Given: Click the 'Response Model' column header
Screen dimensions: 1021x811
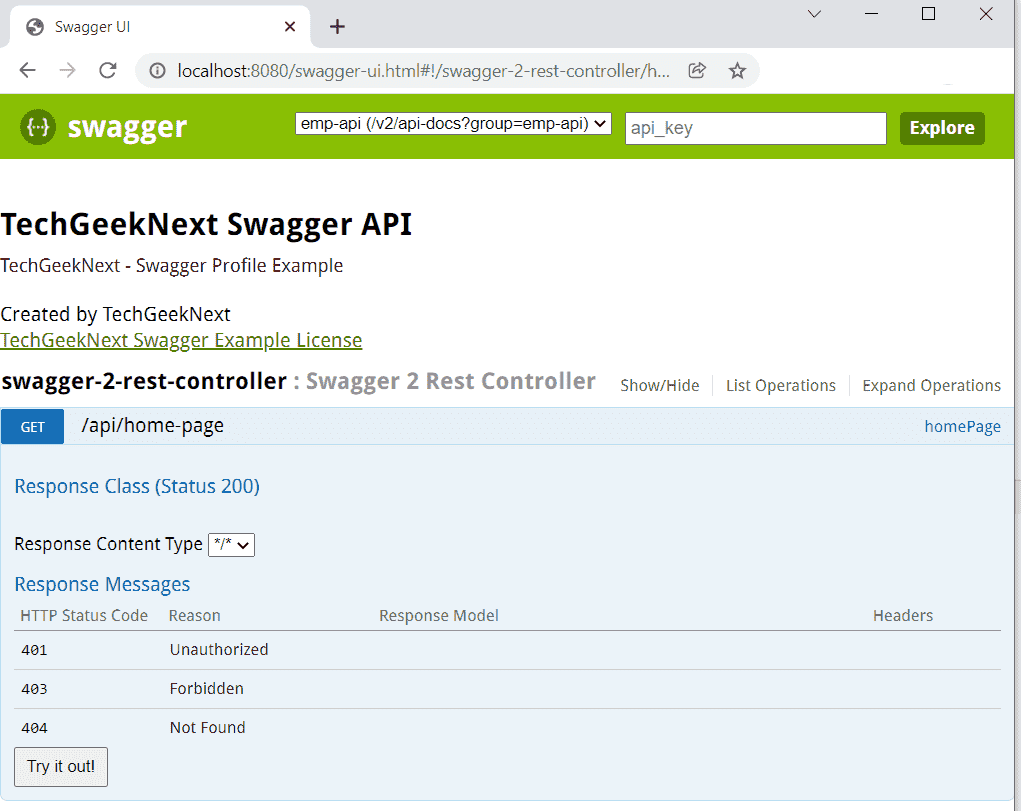Looking at the screenshot, I should [439, 616].
